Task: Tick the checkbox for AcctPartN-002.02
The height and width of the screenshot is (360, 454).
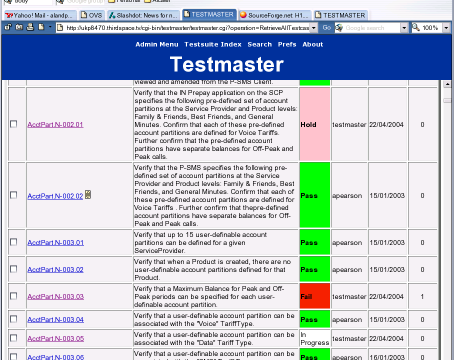Action: pos(14,195)
